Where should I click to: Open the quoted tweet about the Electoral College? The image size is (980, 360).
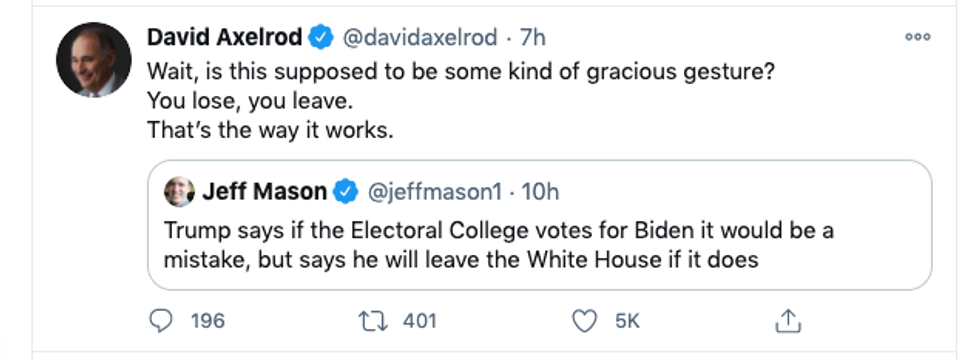539,225
